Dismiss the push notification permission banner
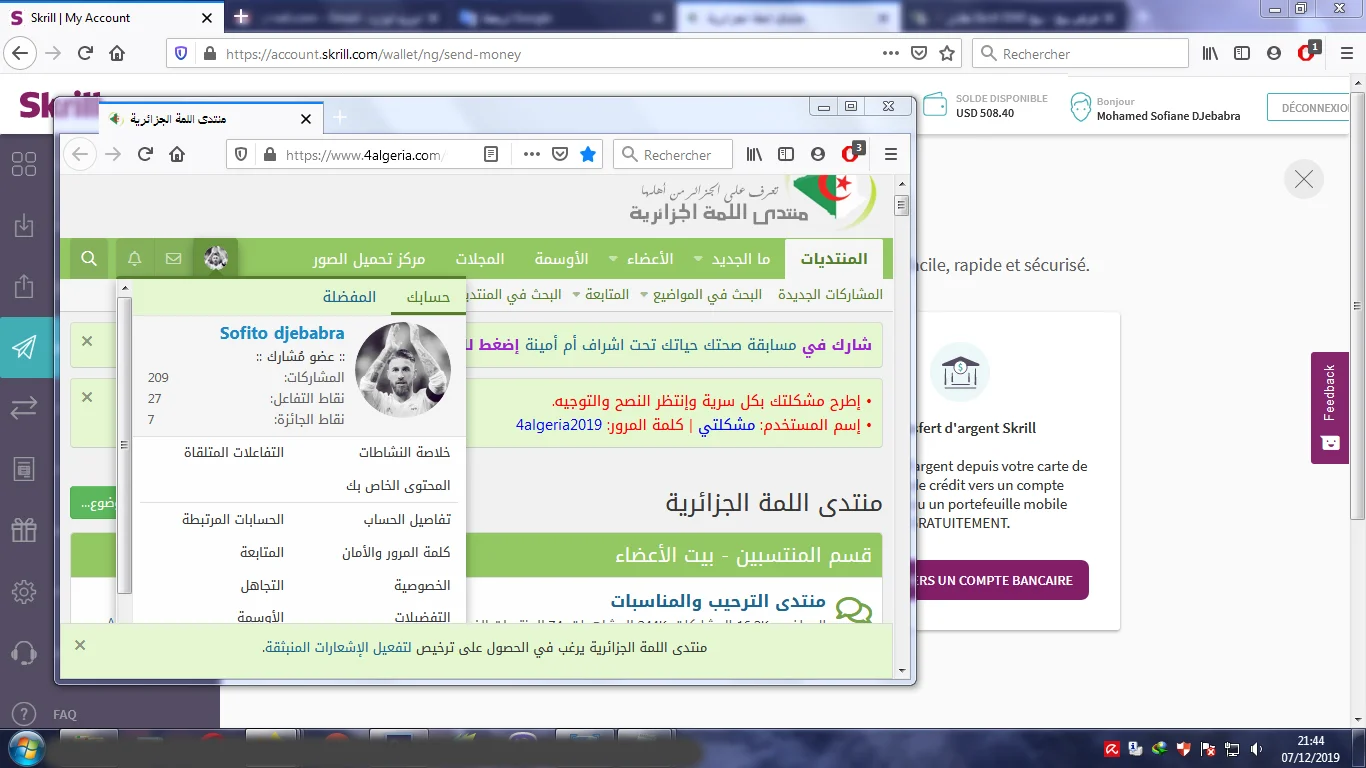Screen dimensions: 1366x768 click(x=81, y=646)
